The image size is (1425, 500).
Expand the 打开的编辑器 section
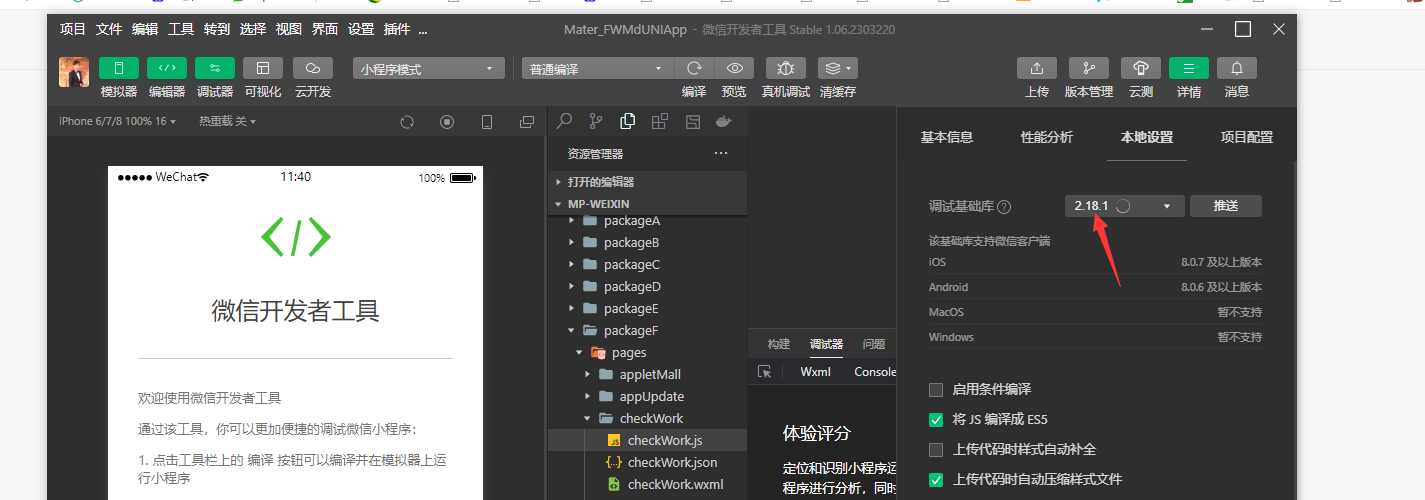tap(647, 182)
